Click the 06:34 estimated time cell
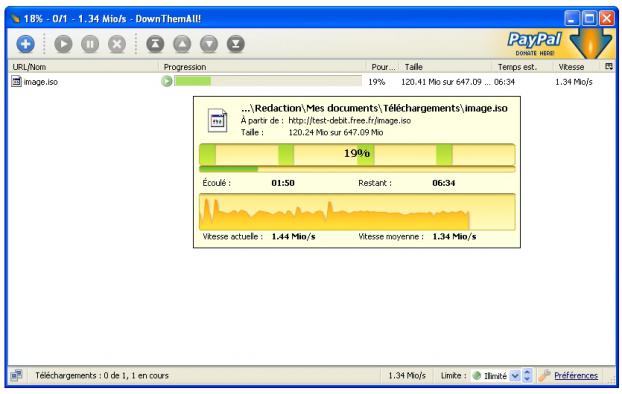 pos(504,82)
